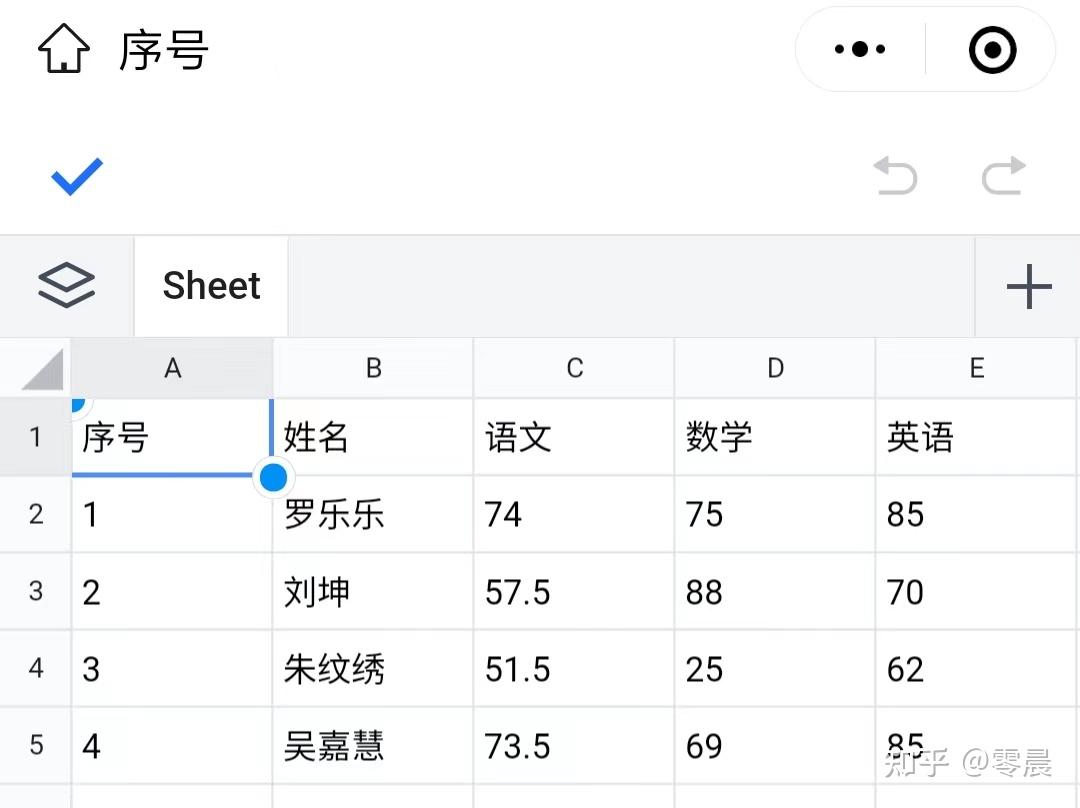Select cell with name 吴嘉慧
The width and height of the screenshot is (1080, 808).
coord(373,745)
